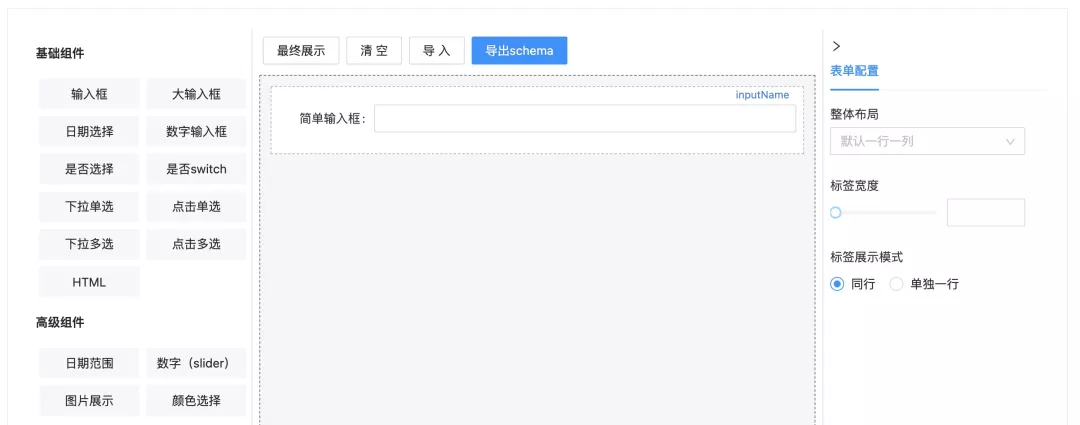Add the 数字输入框 component

(x=196, y=132)
